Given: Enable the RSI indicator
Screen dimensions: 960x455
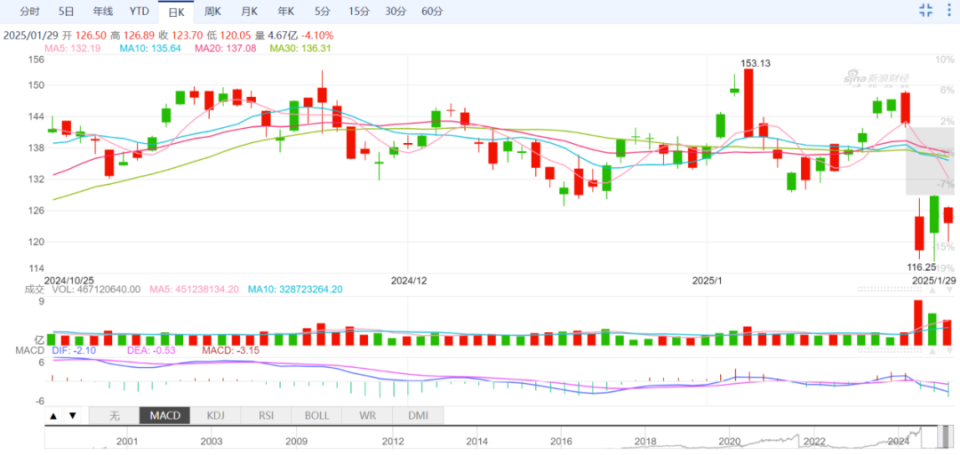Looking at the screenshot, I should point(266,416).
